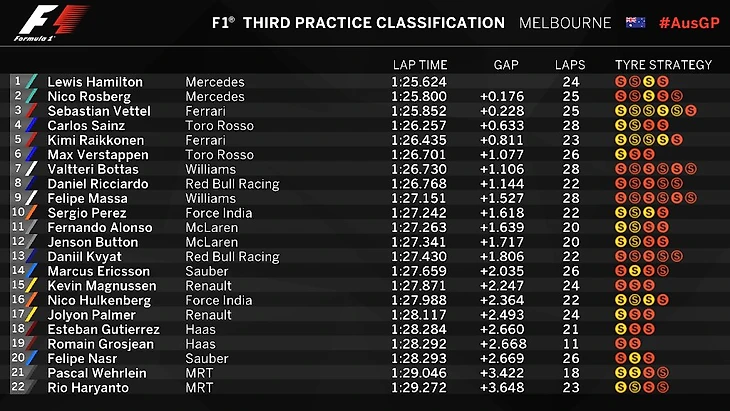
Task: Click the TYRE STRATEGY column header
Action: 663,65
